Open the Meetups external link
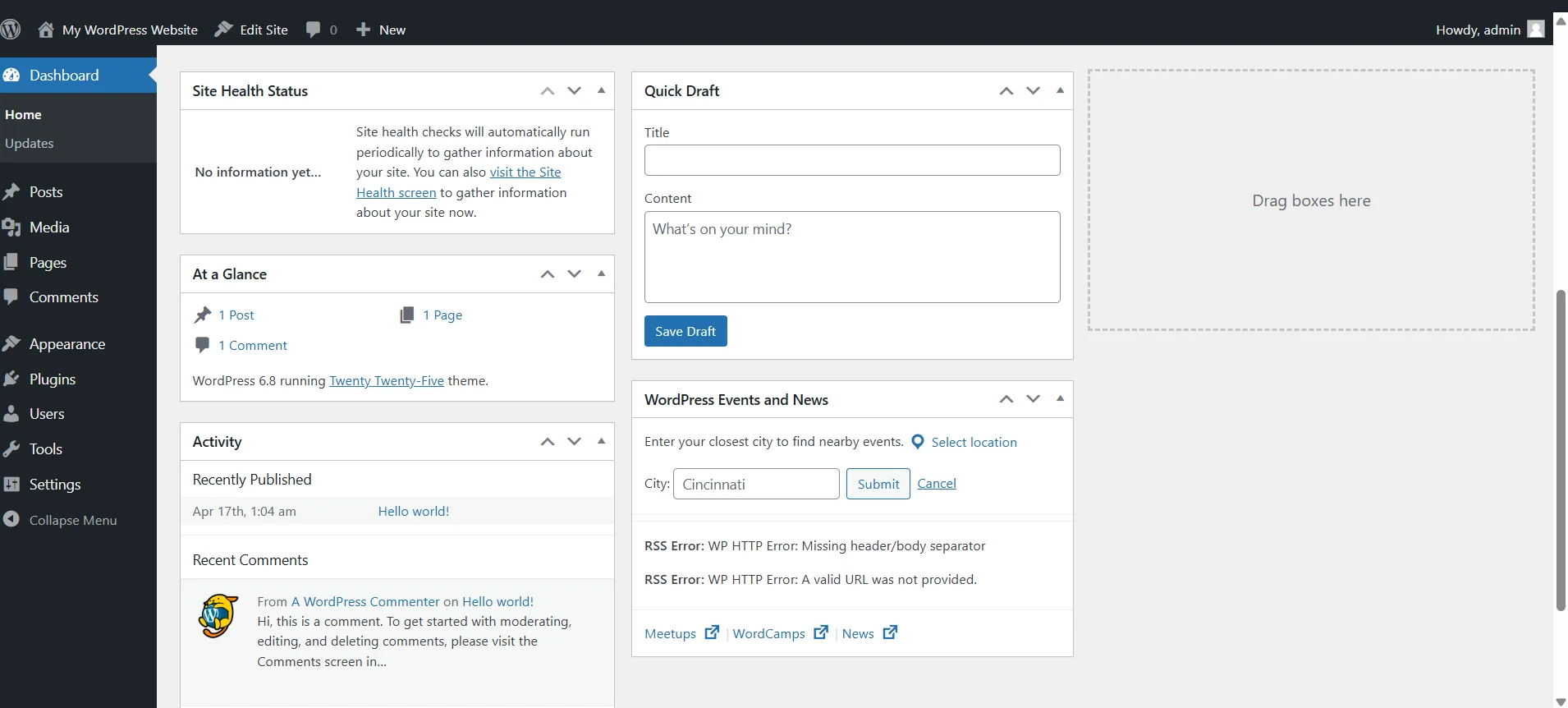The image size is (1568, 708). [x=681, y=633]
